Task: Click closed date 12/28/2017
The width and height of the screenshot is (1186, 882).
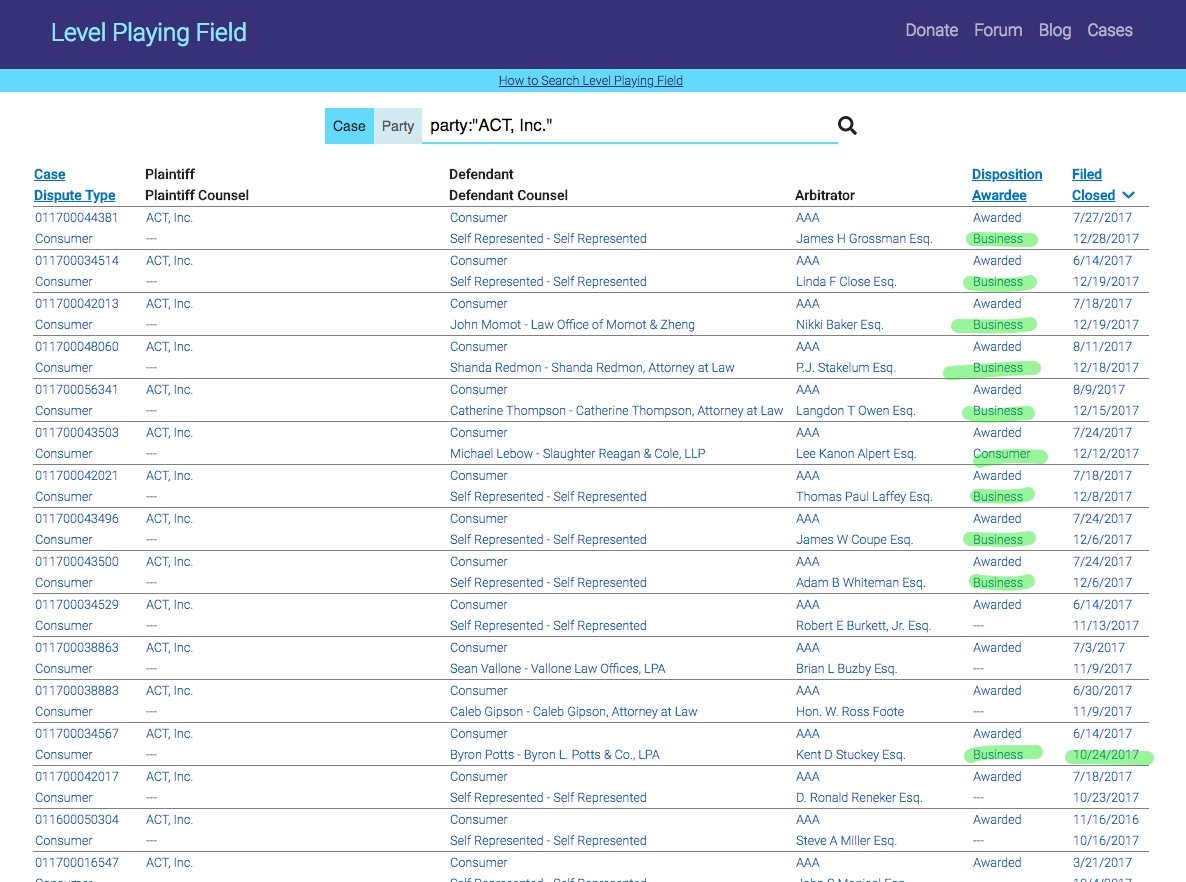Action: click(x=1105, y=239)
